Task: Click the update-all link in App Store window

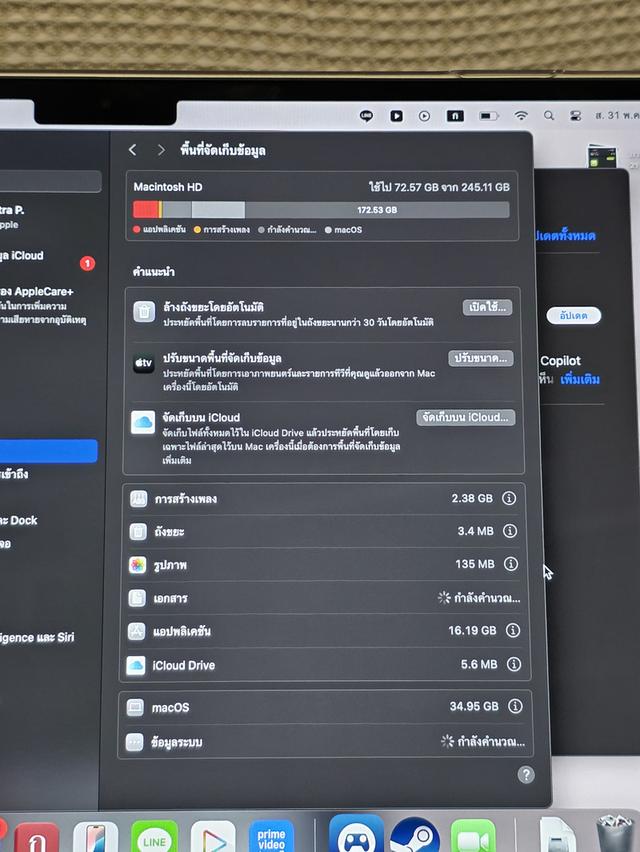Action: [x=565, y=236]
